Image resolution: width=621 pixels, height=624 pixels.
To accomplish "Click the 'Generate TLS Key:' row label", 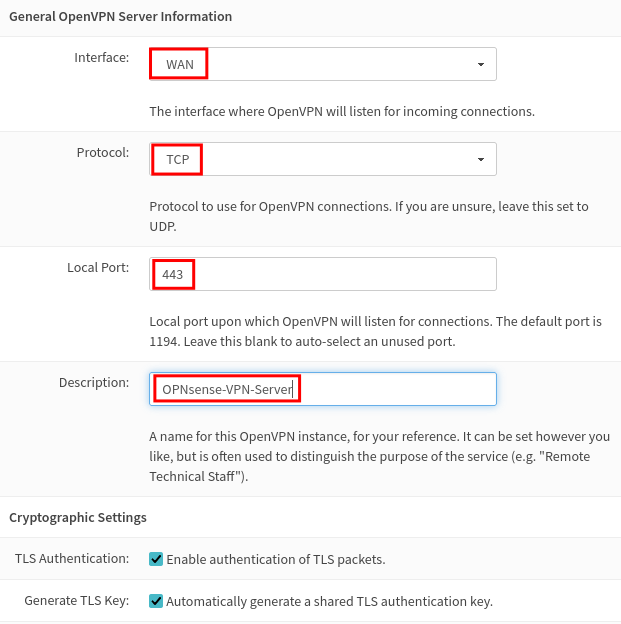I will [x=77, y=601].
